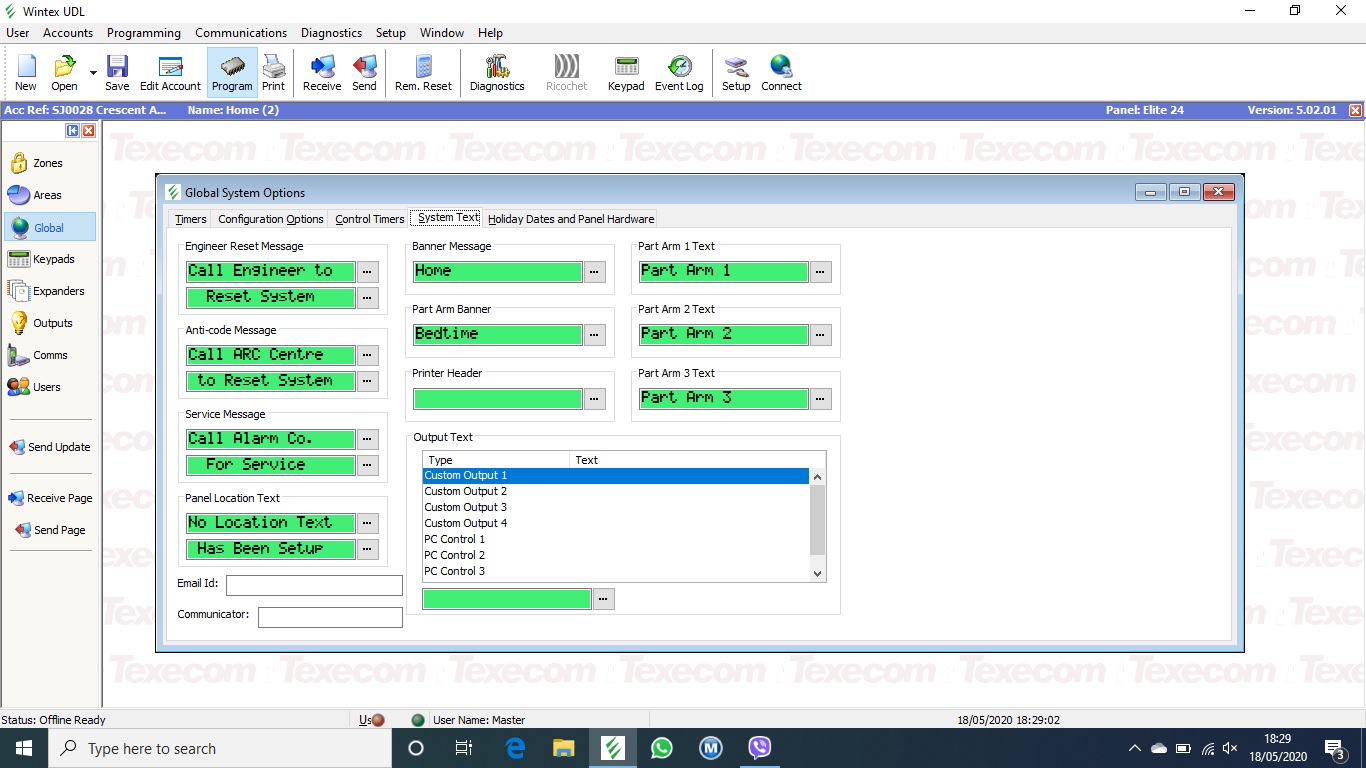Switch to the Control Timers tab
Image resolution: width=1366 pixels, height=768 pixels.
[x=369, y=219]
